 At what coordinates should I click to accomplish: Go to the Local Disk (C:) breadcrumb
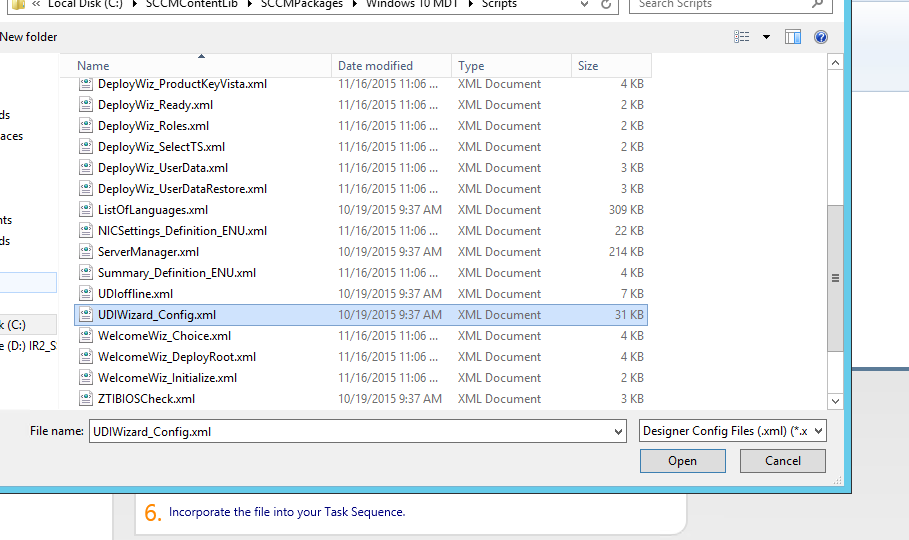86,4
